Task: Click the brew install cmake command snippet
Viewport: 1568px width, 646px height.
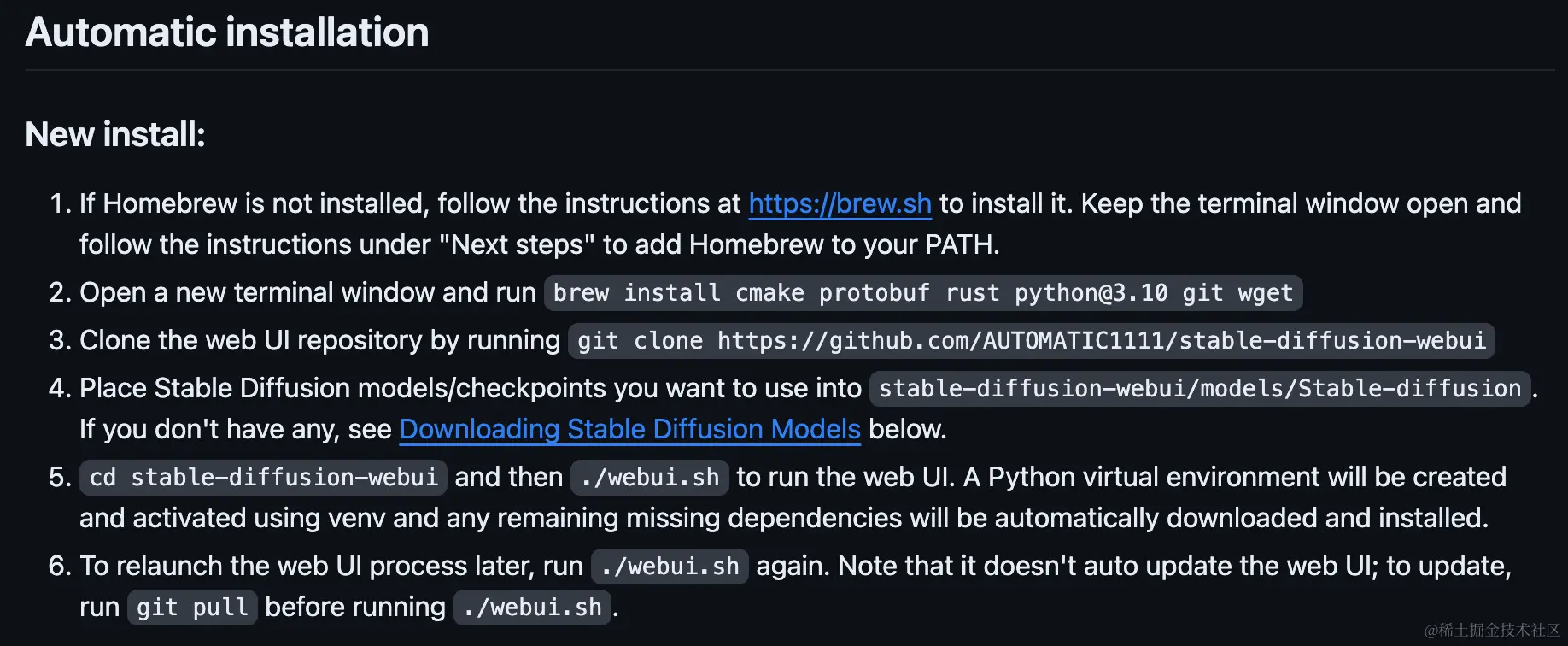Action: 922,293
